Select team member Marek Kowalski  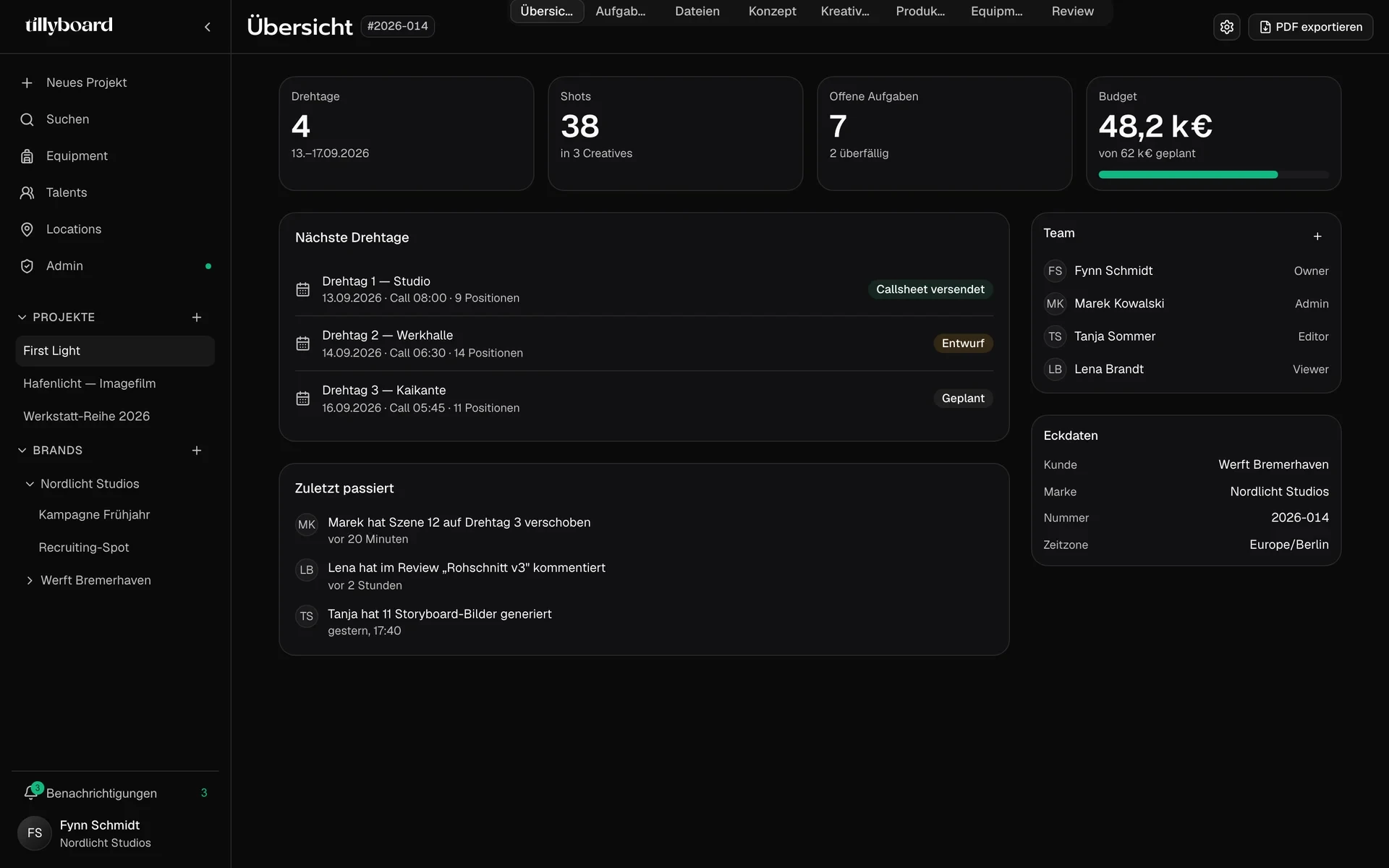1186,304
